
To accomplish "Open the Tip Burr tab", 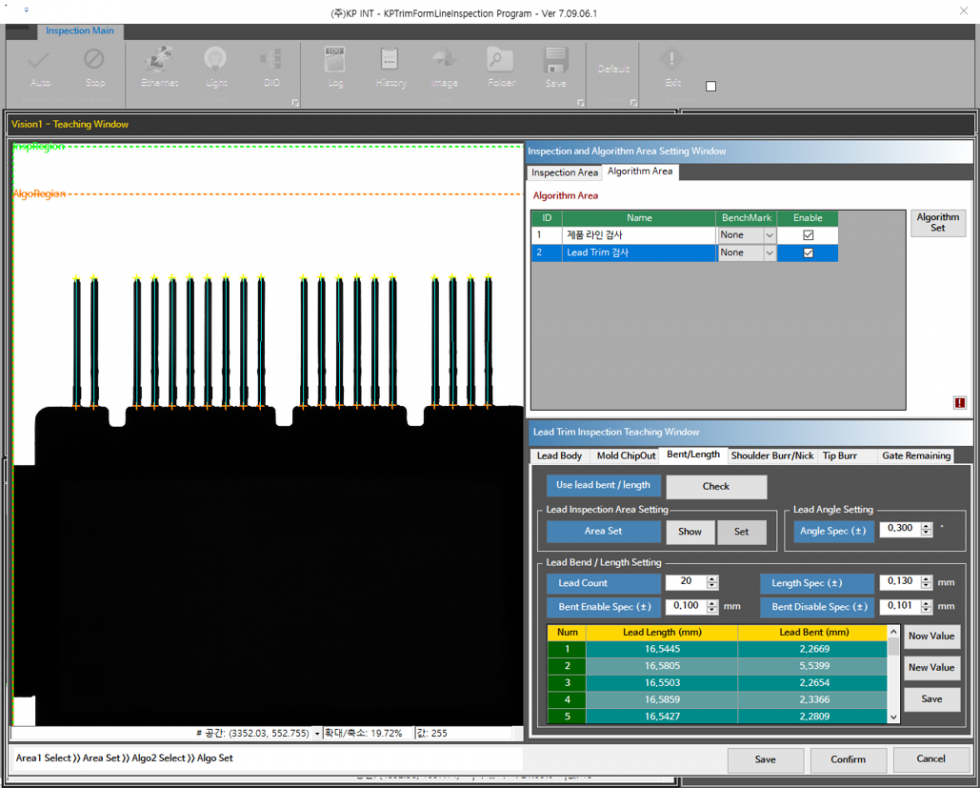I will (839, 456).
